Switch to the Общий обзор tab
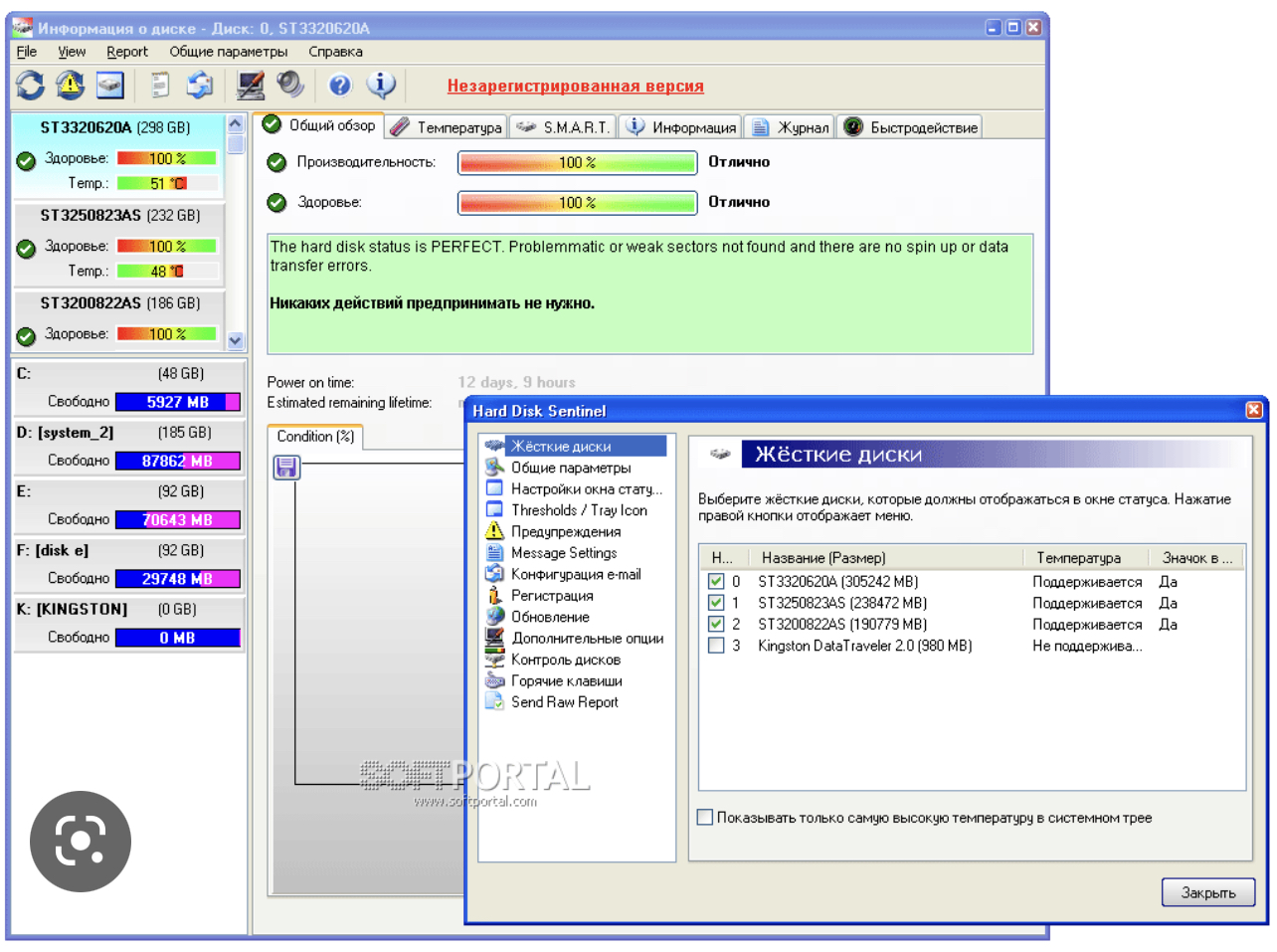 tap(320, 125)
